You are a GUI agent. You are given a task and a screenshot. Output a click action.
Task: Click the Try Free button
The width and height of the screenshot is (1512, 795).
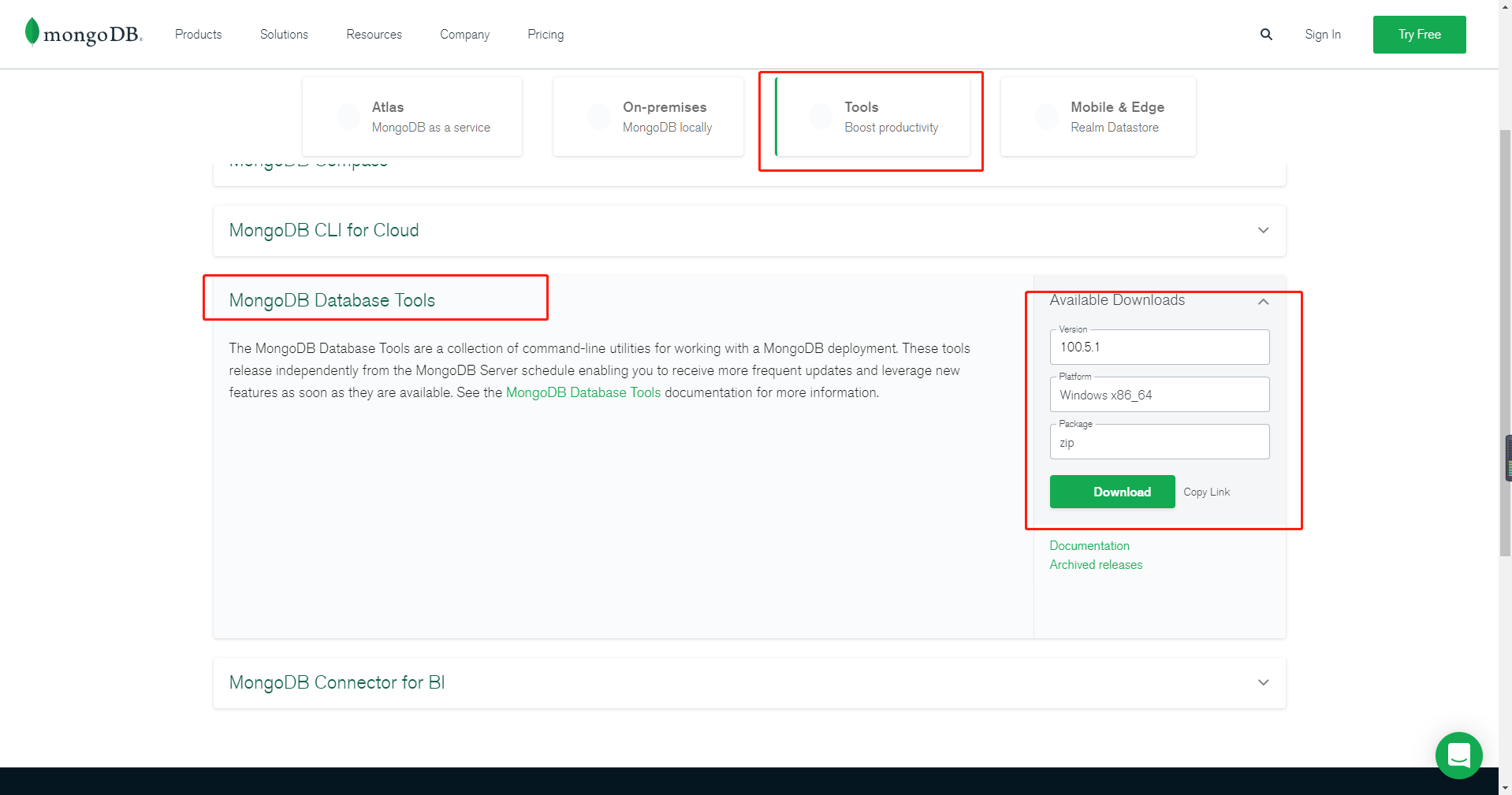coord(1418,34)
